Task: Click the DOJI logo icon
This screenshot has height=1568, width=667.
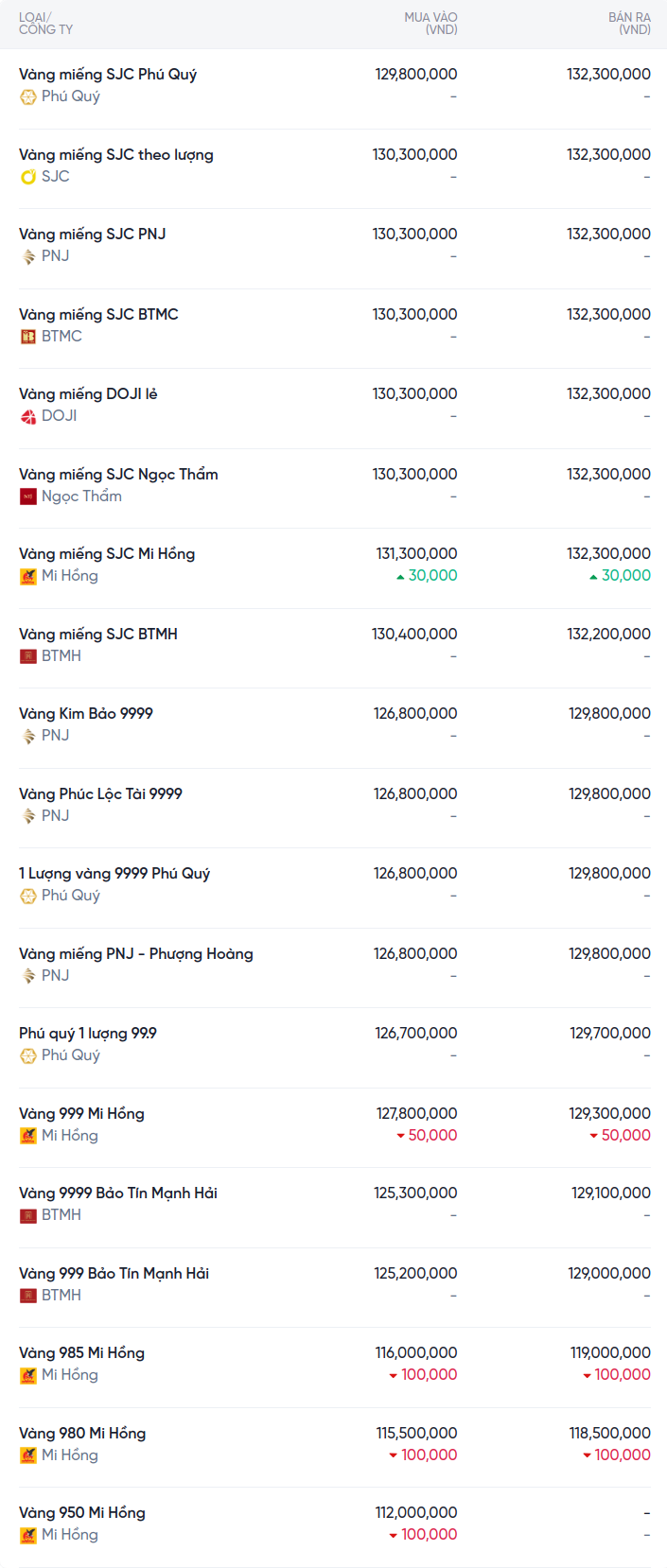Action: (28, 416)
